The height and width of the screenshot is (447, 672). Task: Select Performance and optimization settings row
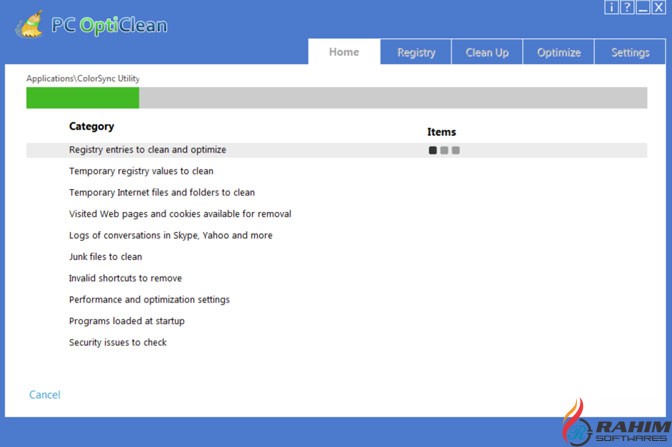(x=149, y=300)
